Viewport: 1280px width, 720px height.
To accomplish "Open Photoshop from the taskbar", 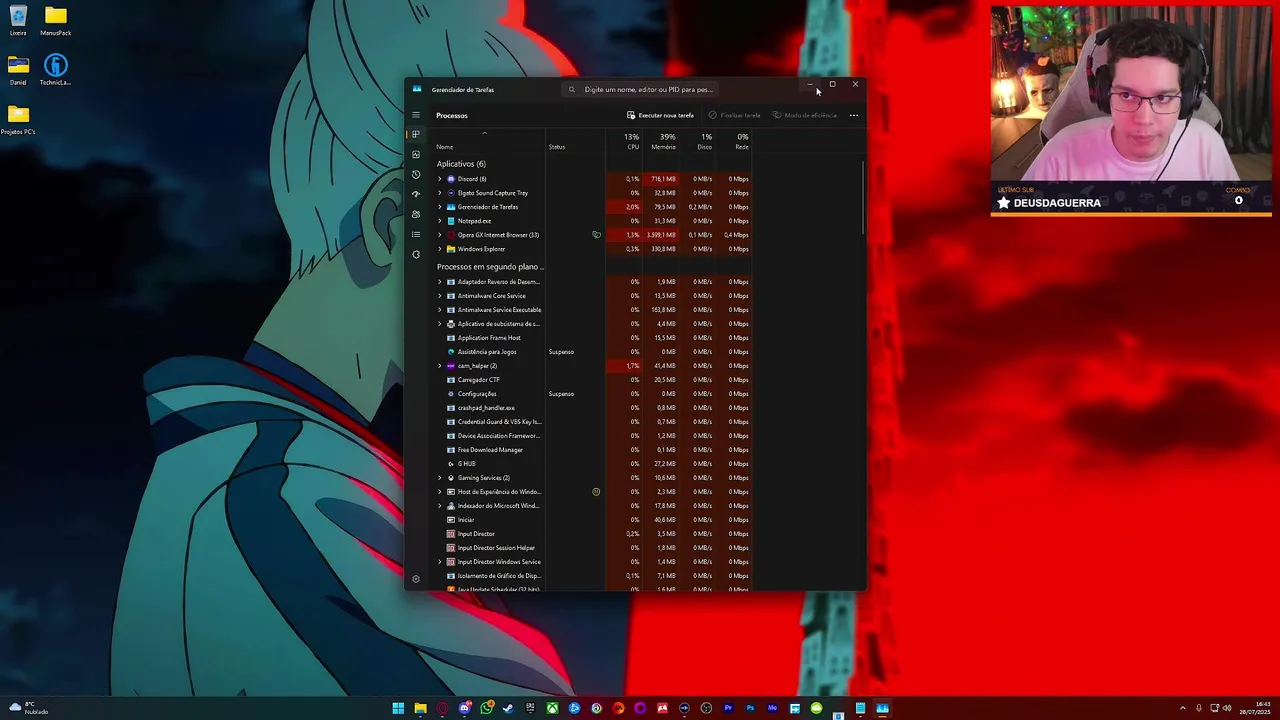I will pos(750,708).
